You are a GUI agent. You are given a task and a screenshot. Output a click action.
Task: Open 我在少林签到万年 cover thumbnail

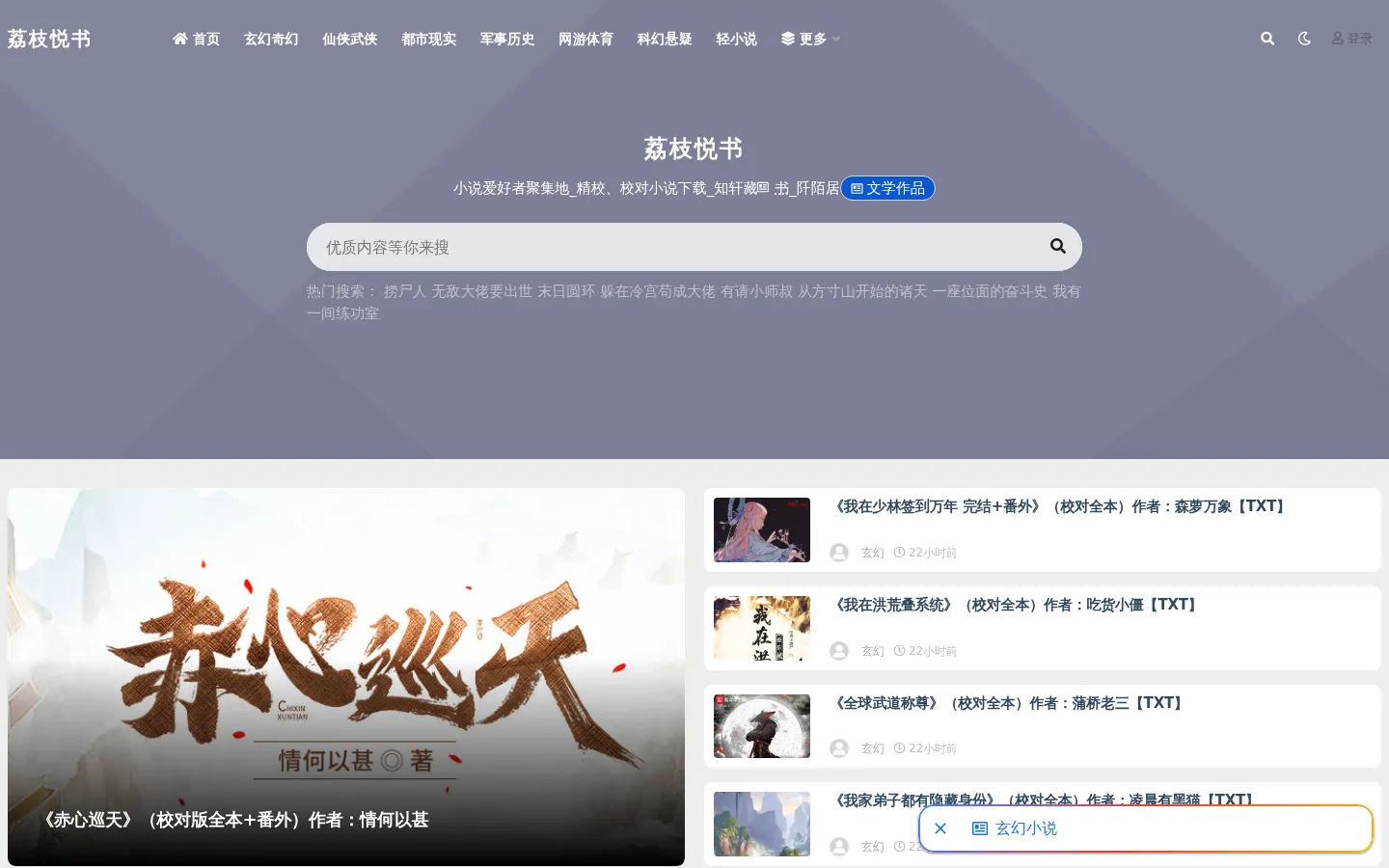[762, 530]
